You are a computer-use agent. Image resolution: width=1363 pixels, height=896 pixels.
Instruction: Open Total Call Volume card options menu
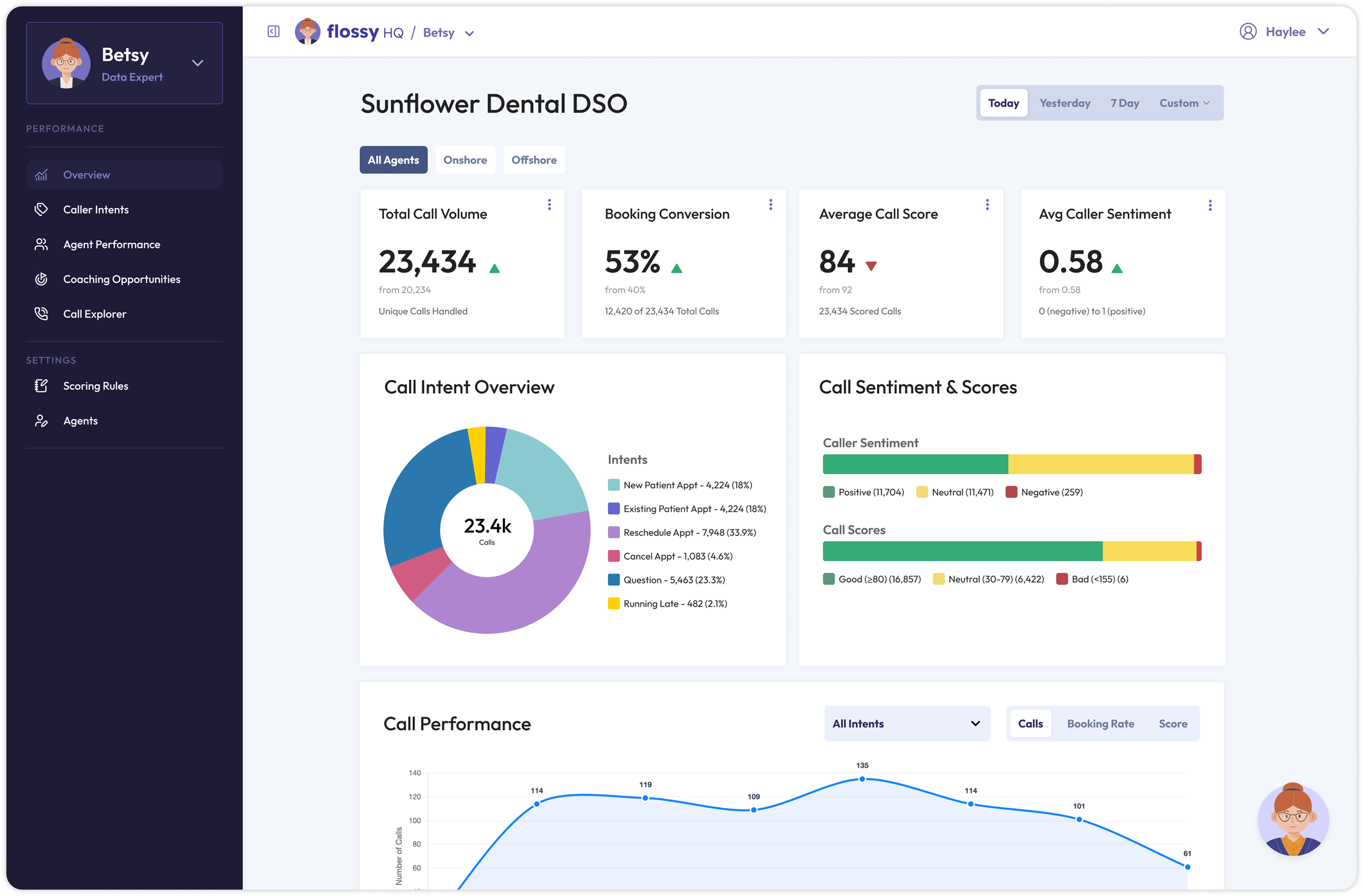(x=549, y=204)
